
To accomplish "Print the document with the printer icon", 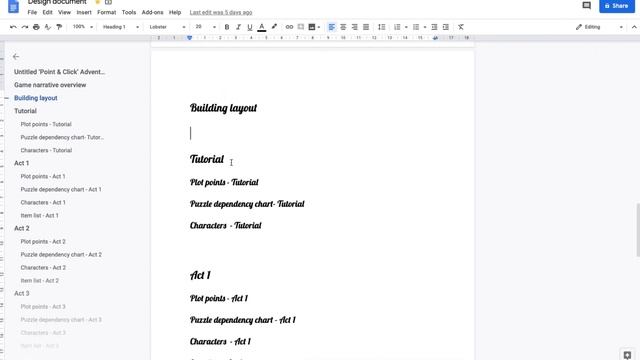I will 36,27.
